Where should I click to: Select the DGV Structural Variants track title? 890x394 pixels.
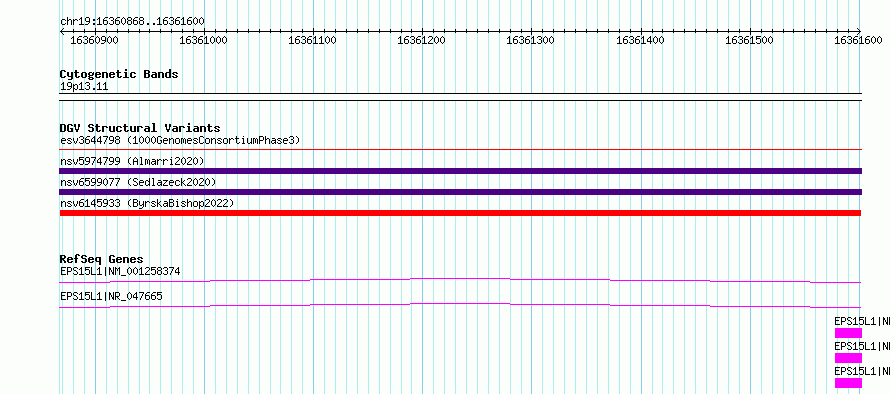tap(140, 128)
